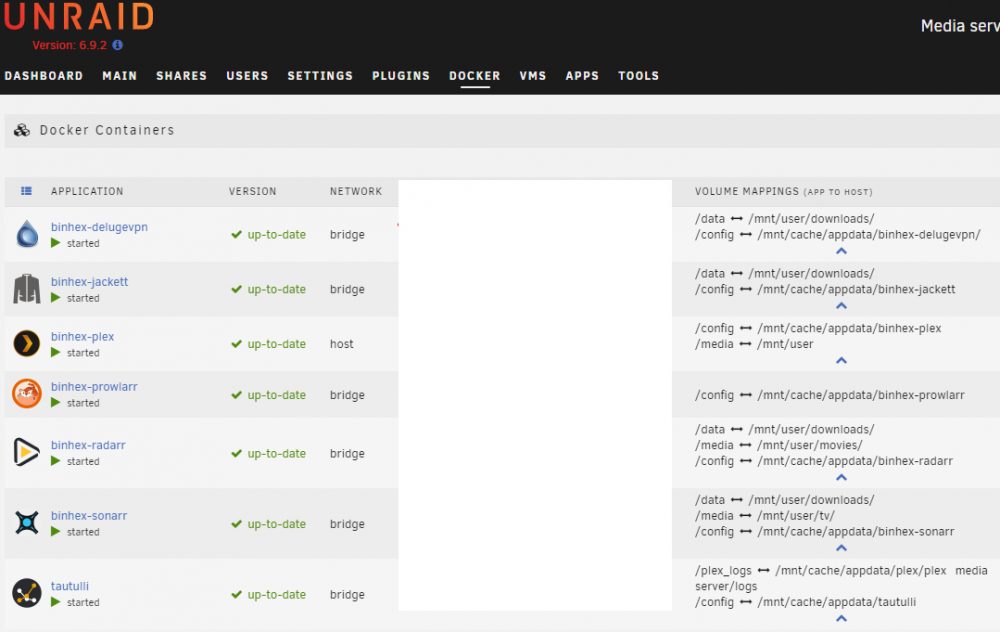
Task: Click the Volume Mappings column header
Action: click(784, 191)
